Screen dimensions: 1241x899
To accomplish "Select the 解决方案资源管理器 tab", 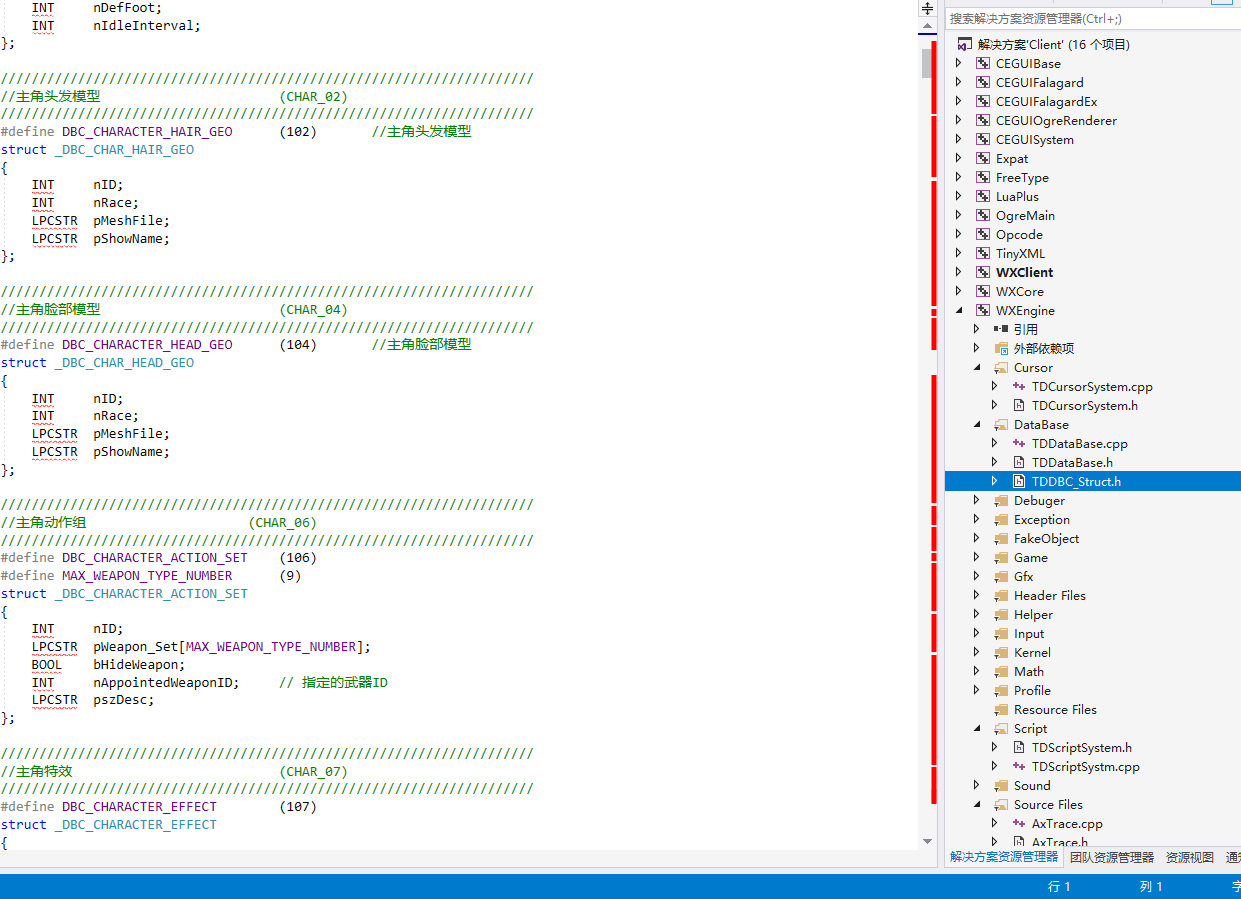I will pyautogui.click(x=1003, y=857).
